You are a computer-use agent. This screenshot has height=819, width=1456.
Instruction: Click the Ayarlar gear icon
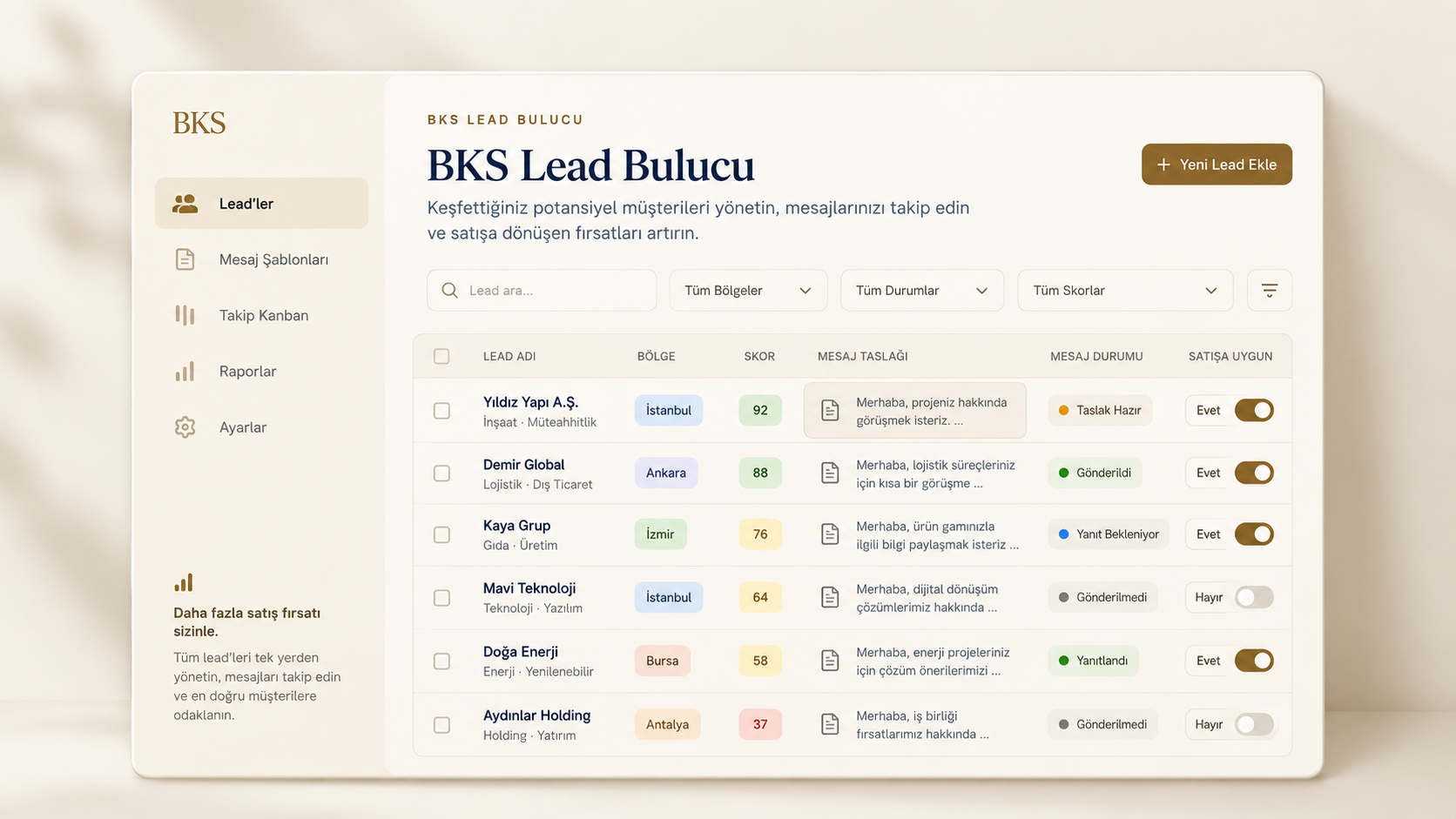[x=185, y=427]
